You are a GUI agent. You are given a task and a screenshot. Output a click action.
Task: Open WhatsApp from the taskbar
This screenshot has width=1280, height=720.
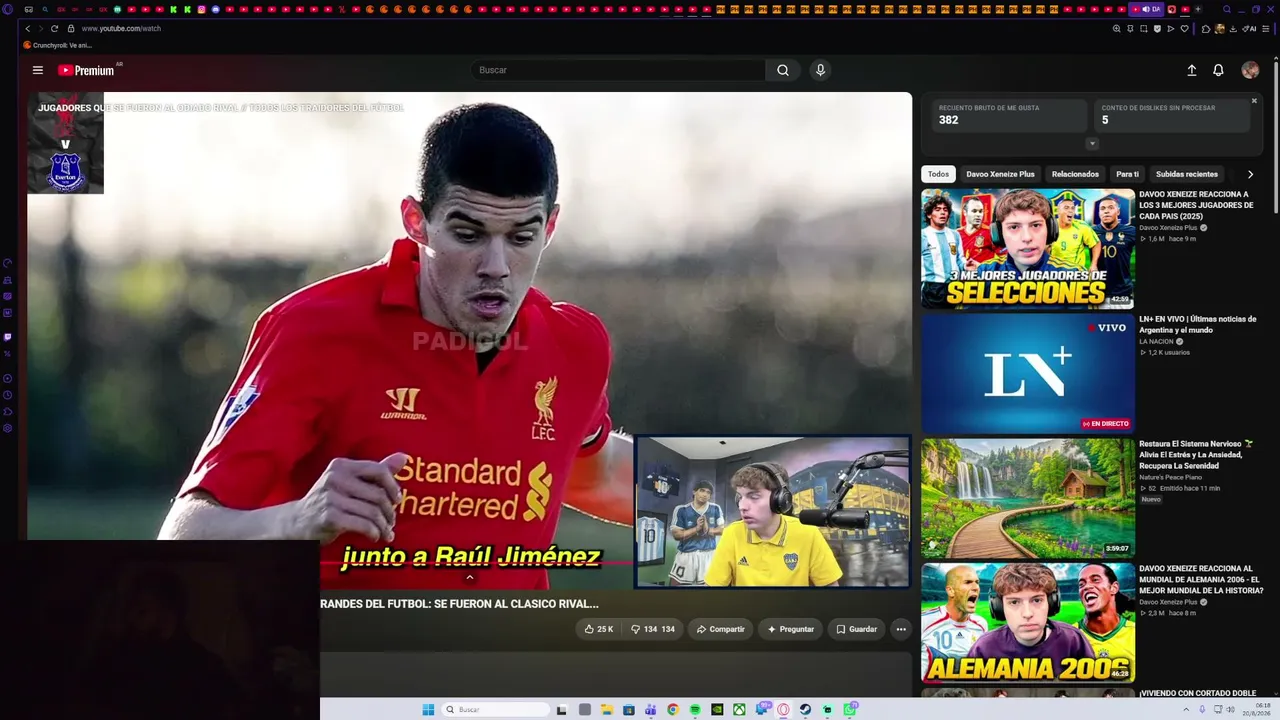[849, 710]
